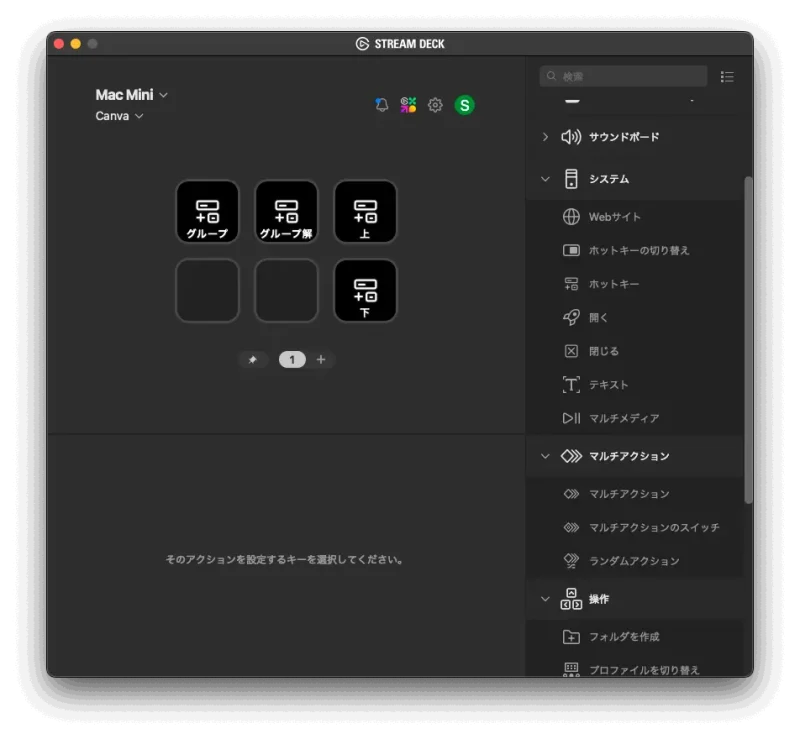Image resolution: width=800 pixels, height=739 pixels.
Task: Click the システム category label
Action: [x=609, y=179]
